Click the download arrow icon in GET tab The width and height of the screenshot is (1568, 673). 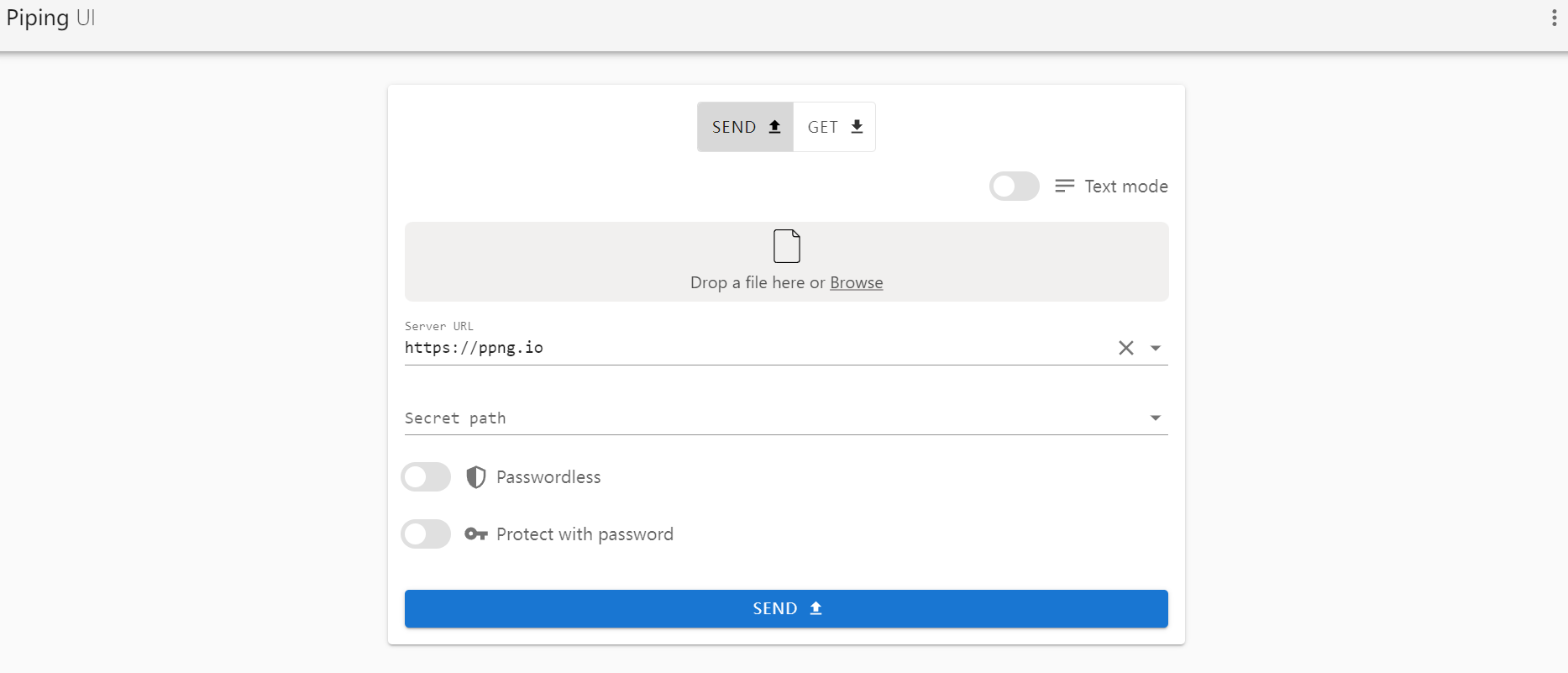pyautogui.click(x=857, y=127)
